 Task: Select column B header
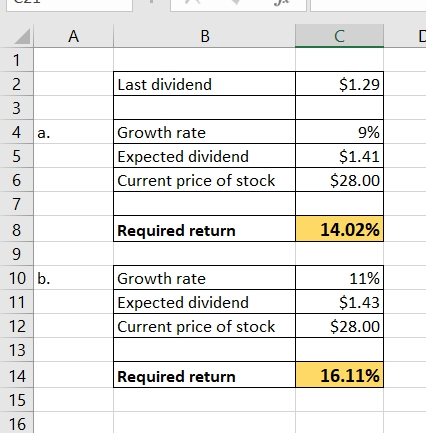coord(205,36)
